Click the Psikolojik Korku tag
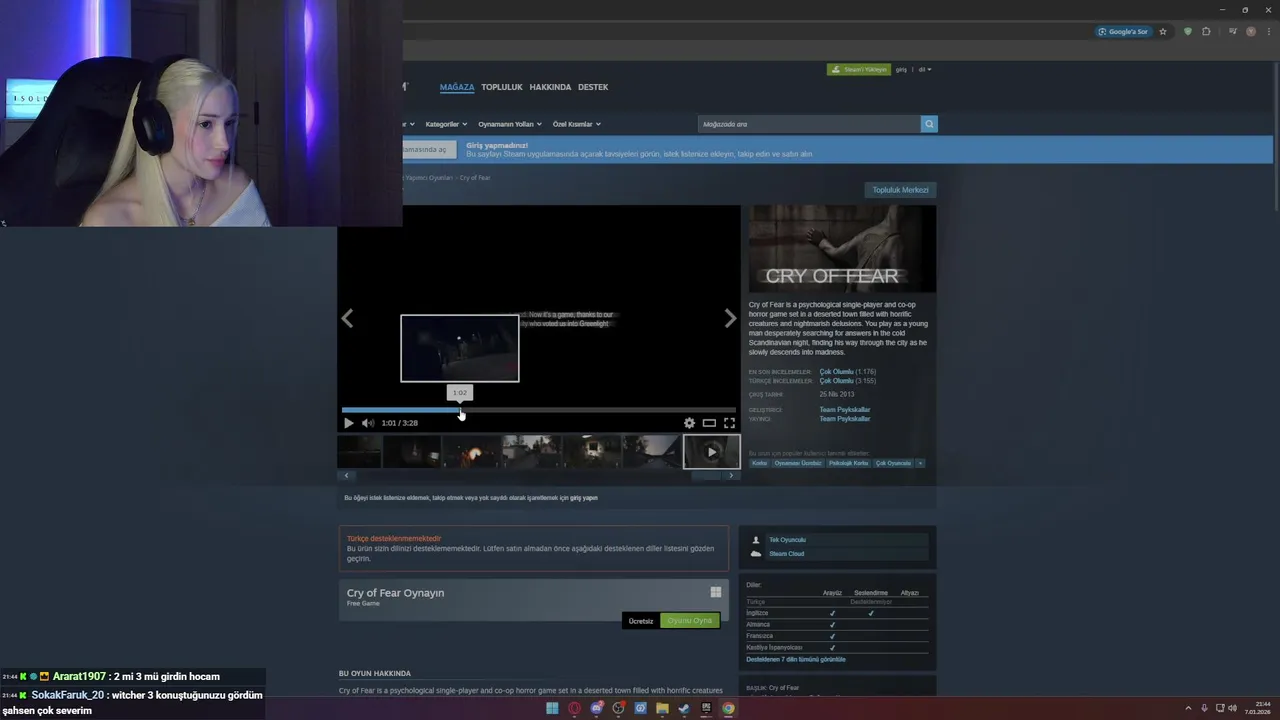 click(x=849, y=463)
